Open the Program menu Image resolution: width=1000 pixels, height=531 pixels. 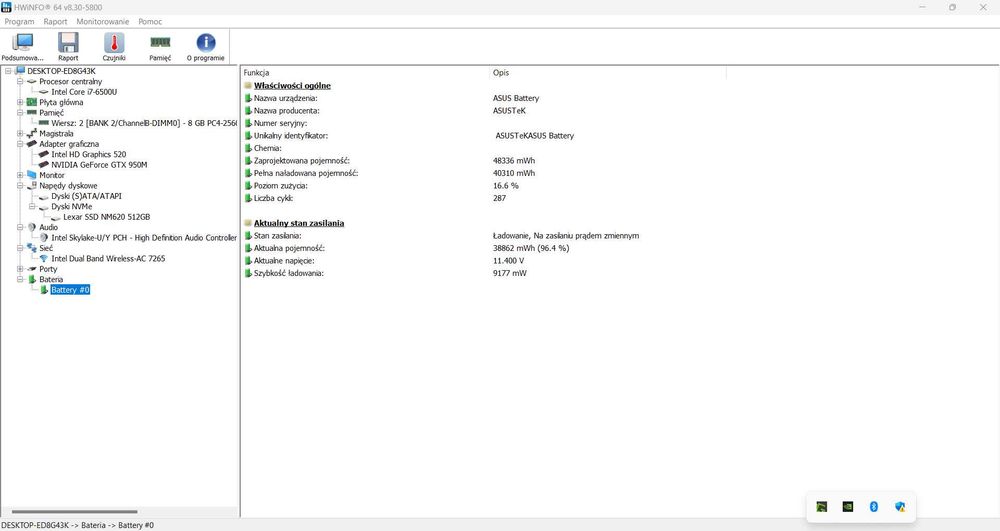click(x=19, y=22)
